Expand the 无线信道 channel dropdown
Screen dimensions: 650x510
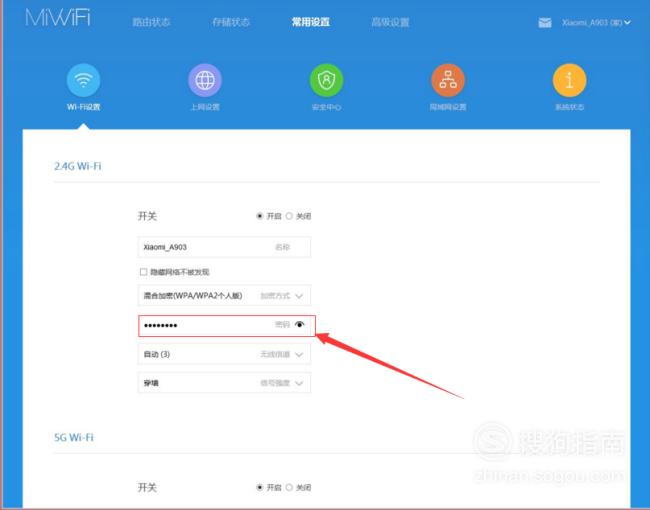click(x=299, y=354)
